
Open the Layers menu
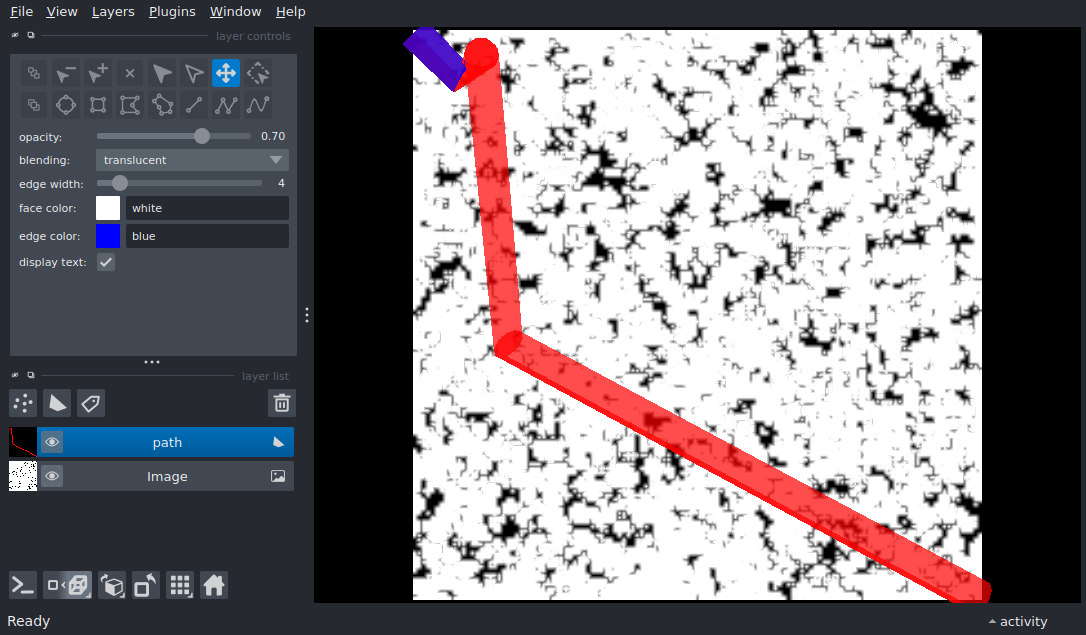click(x=113, y=12)
